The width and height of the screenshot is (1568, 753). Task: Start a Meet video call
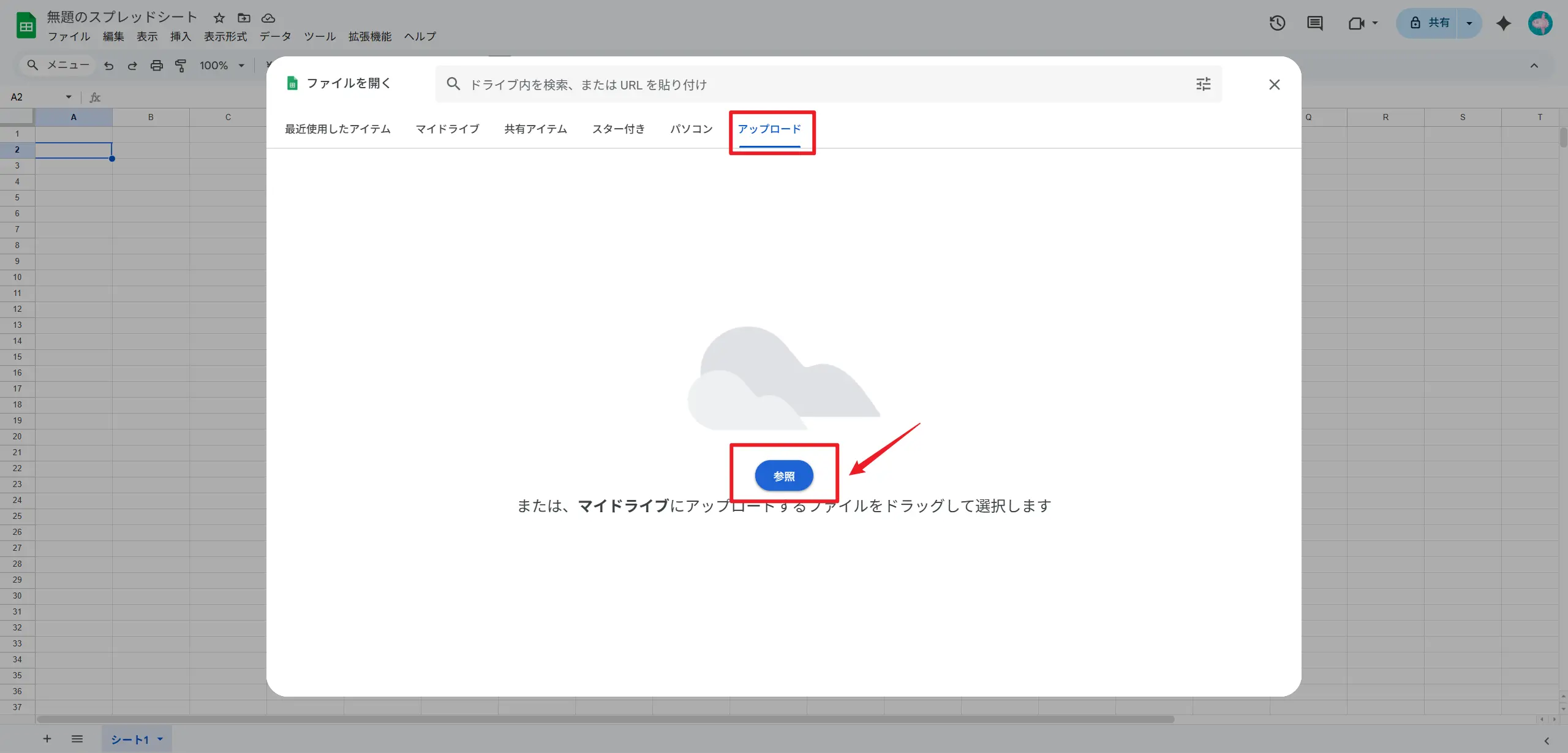click(1356, 23)
